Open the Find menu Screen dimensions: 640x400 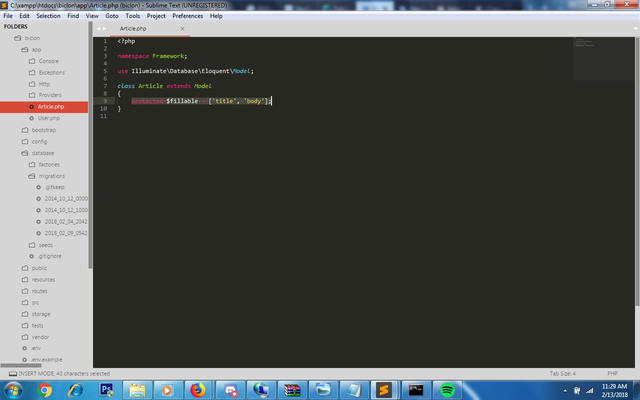73,16
